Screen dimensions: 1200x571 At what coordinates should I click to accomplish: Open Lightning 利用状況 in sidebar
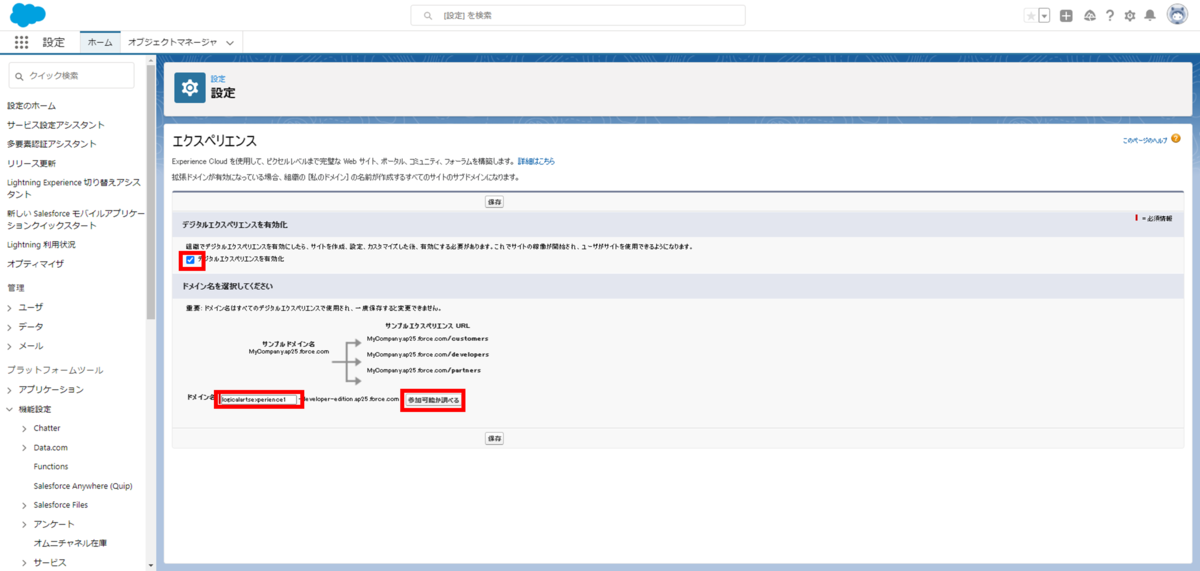coord(41,245)
